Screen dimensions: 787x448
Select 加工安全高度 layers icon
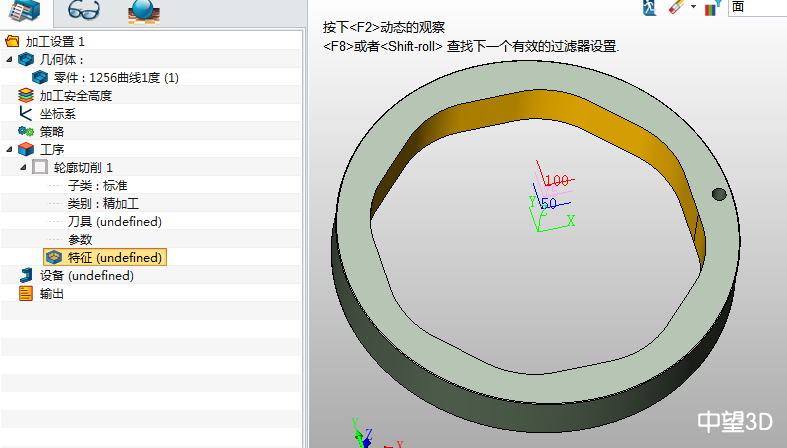(25, 96)
